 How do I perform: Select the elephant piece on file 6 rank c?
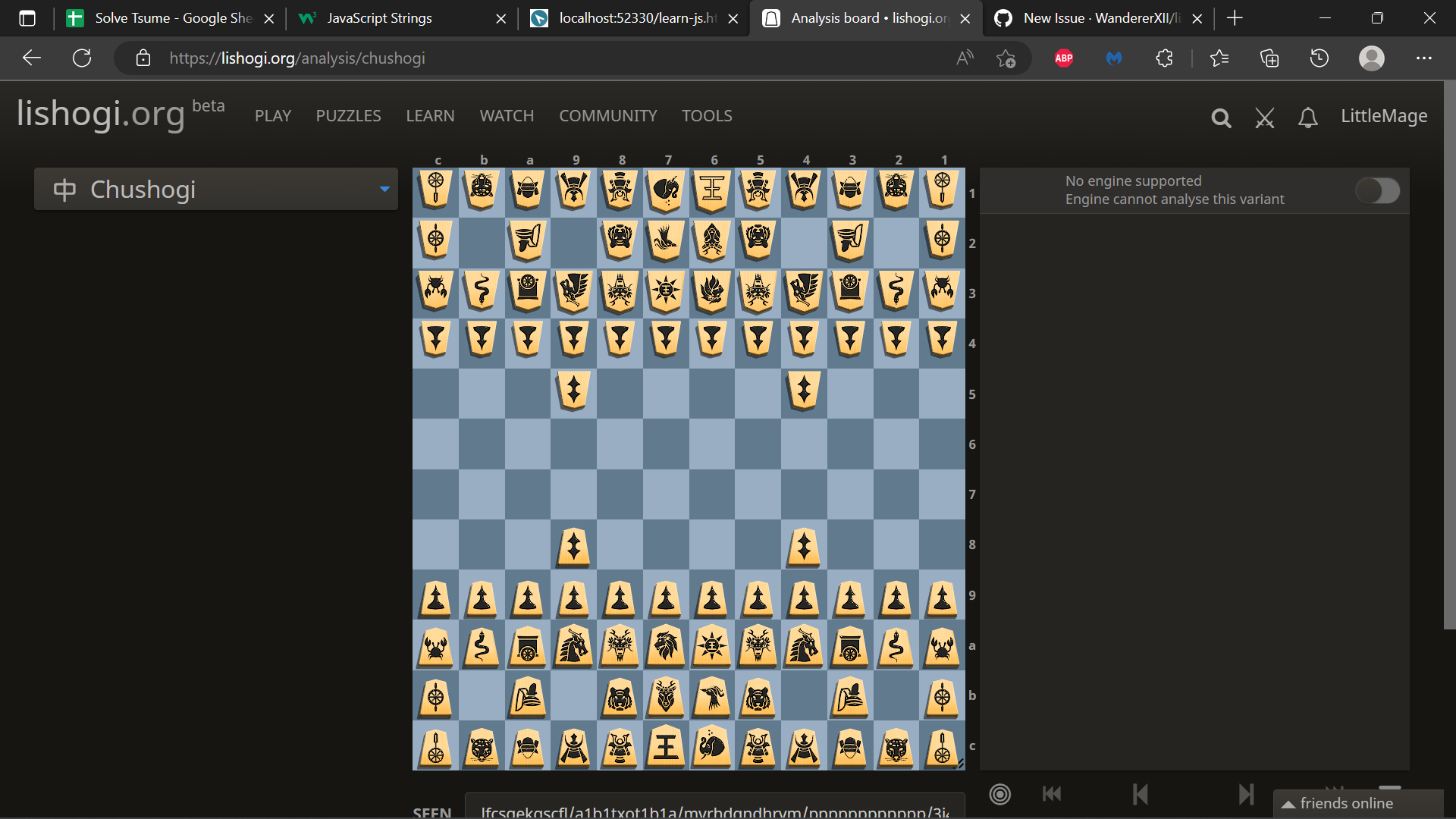coord(712,746)
